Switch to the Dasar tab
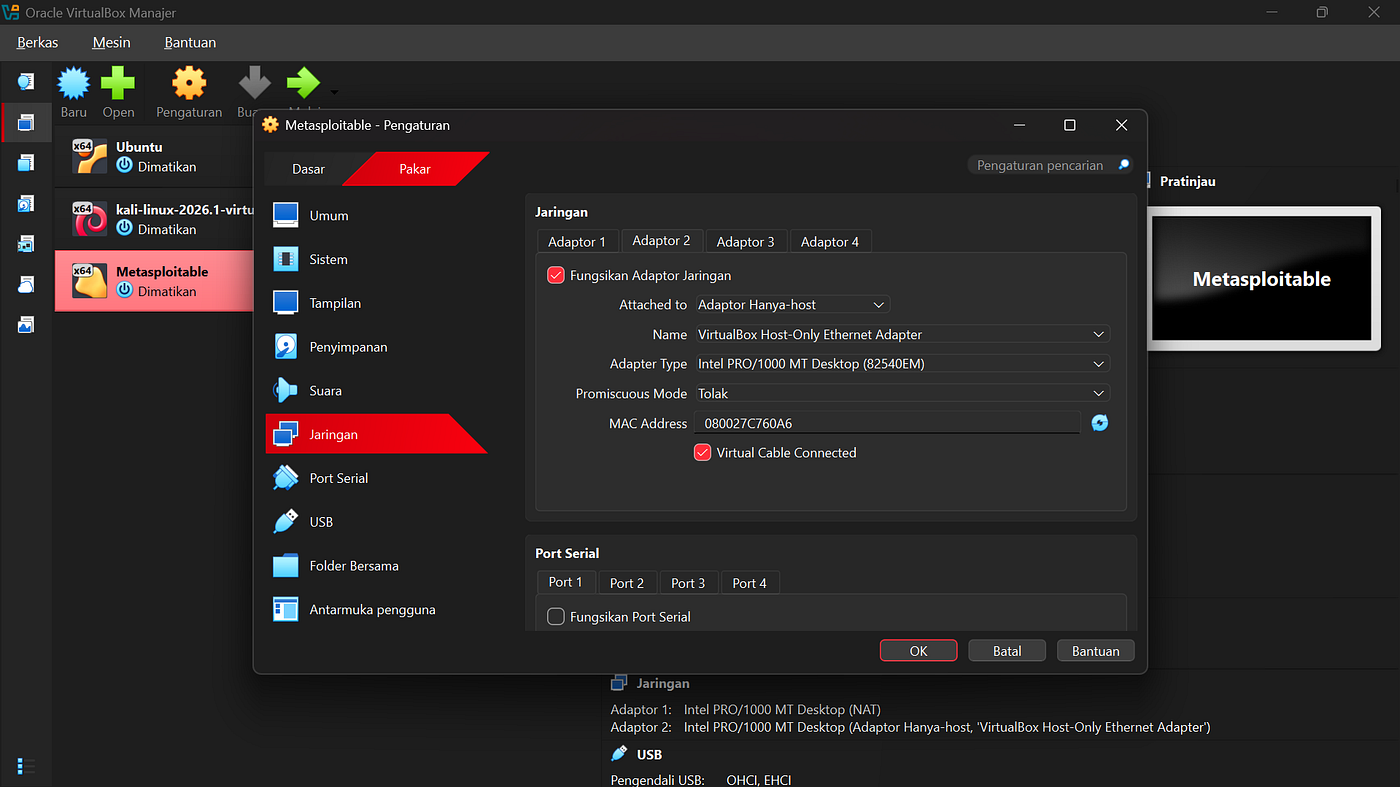This screenshot has width=1400, height=787. (x=308, y=169)
